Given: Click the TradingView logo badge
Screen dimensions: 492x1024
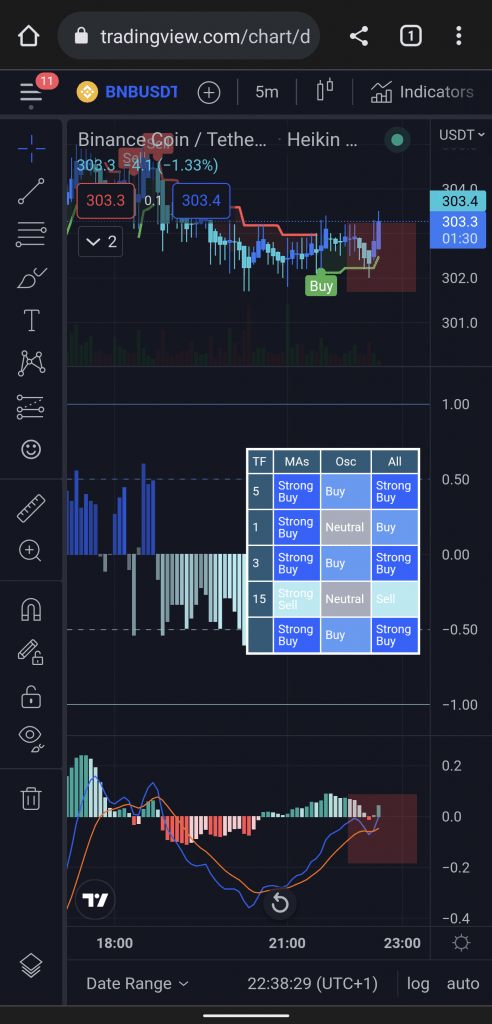Looking at the screenshot, I should [x=95, y=901].
